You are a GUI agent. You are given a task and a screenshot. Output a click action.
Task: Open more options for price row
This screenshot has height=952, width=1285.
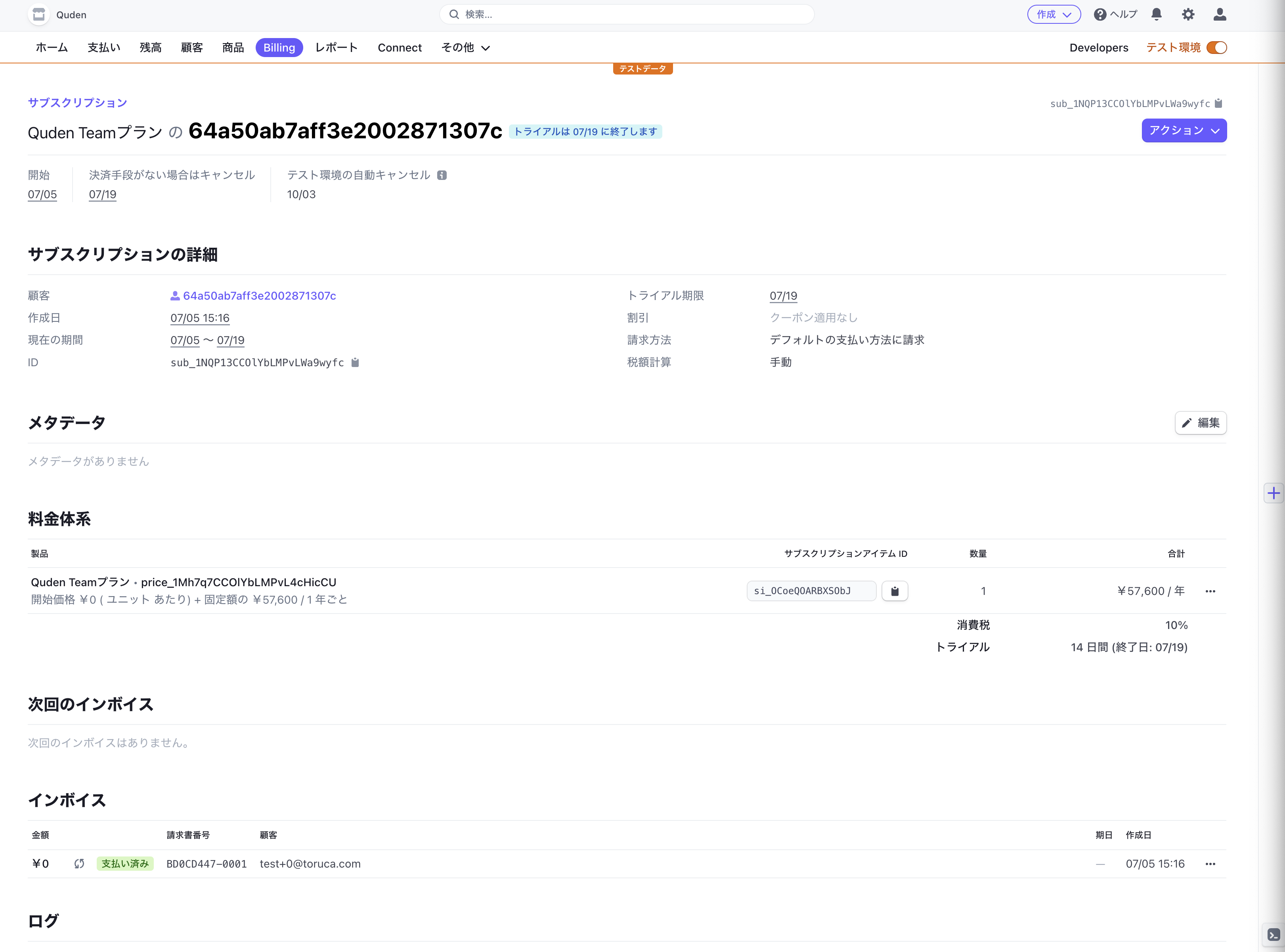tap(1210, 591)
